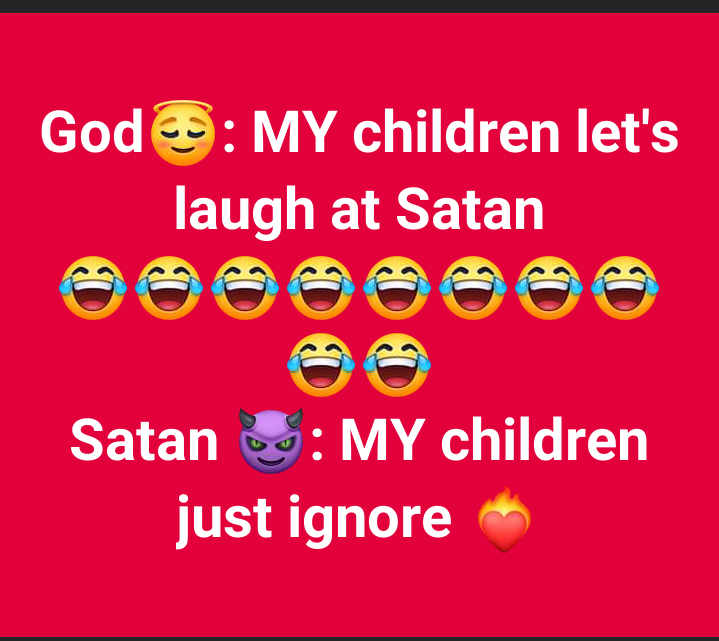This screenshot has width=719, height=641.
Task: Tap the purple devil emoji
Action: point(271,441)
